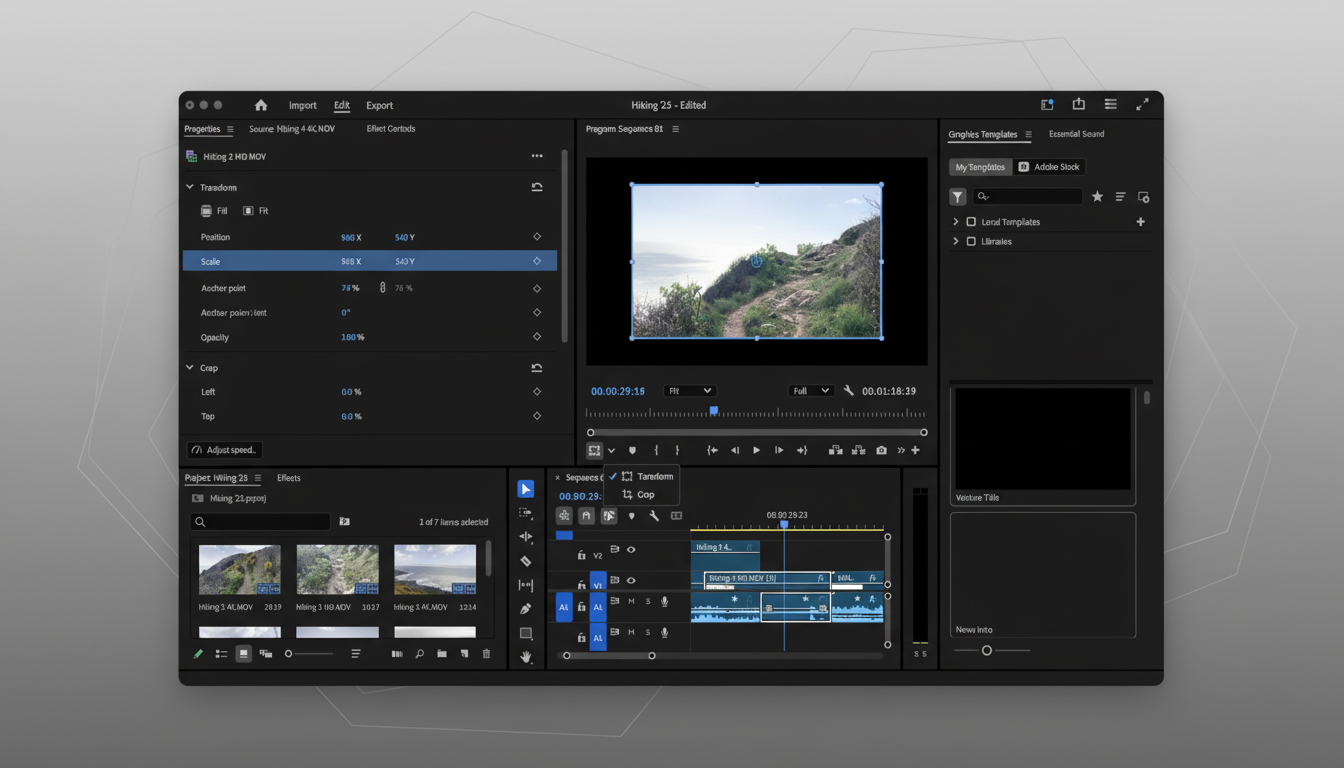1344x768 pixels.
Task: Open the wrench settings icon below the Program monitor
Action: pyautogui.click(x=850, y=391)
